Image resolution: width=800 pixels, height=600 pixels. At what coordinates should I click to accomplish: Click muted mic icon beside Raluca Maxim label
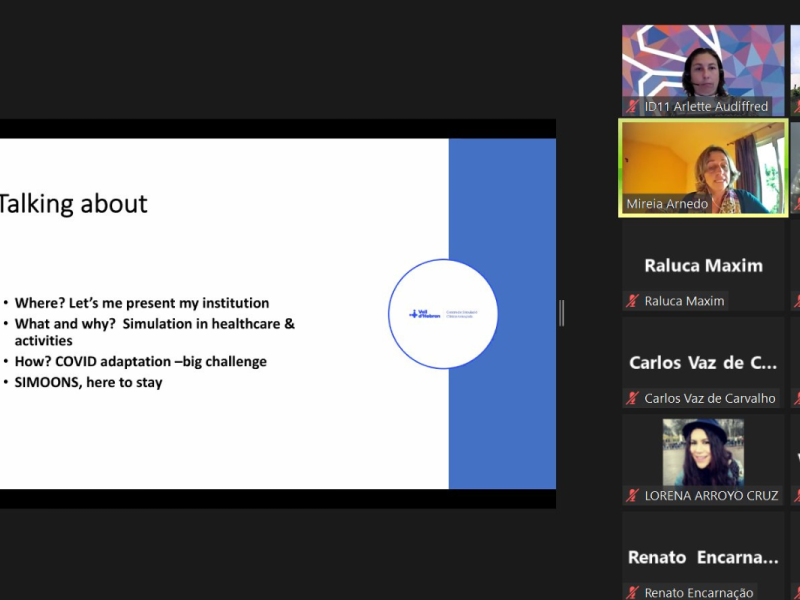pyautogui.click(x=632, y=301)
